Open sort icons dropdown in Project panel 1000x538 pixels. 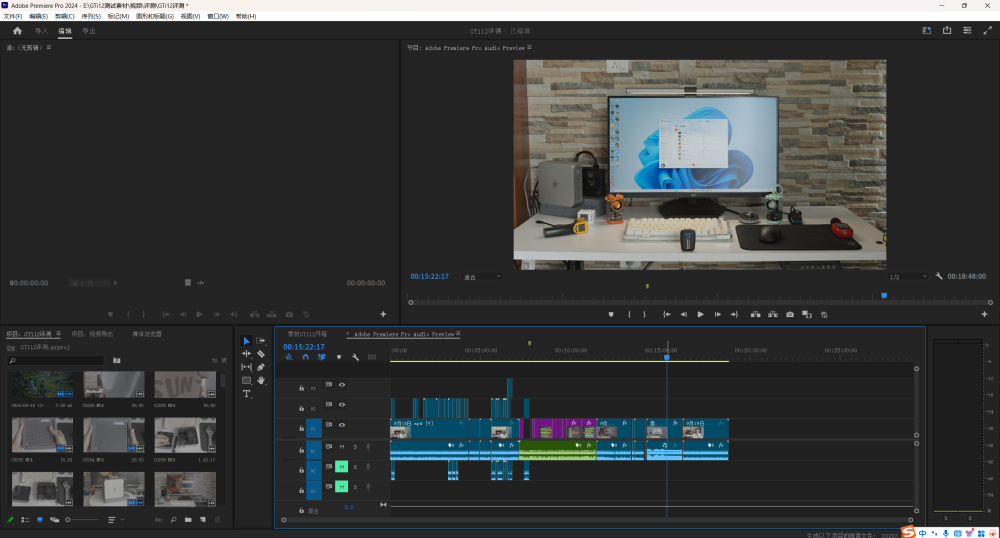pos(114,520)
